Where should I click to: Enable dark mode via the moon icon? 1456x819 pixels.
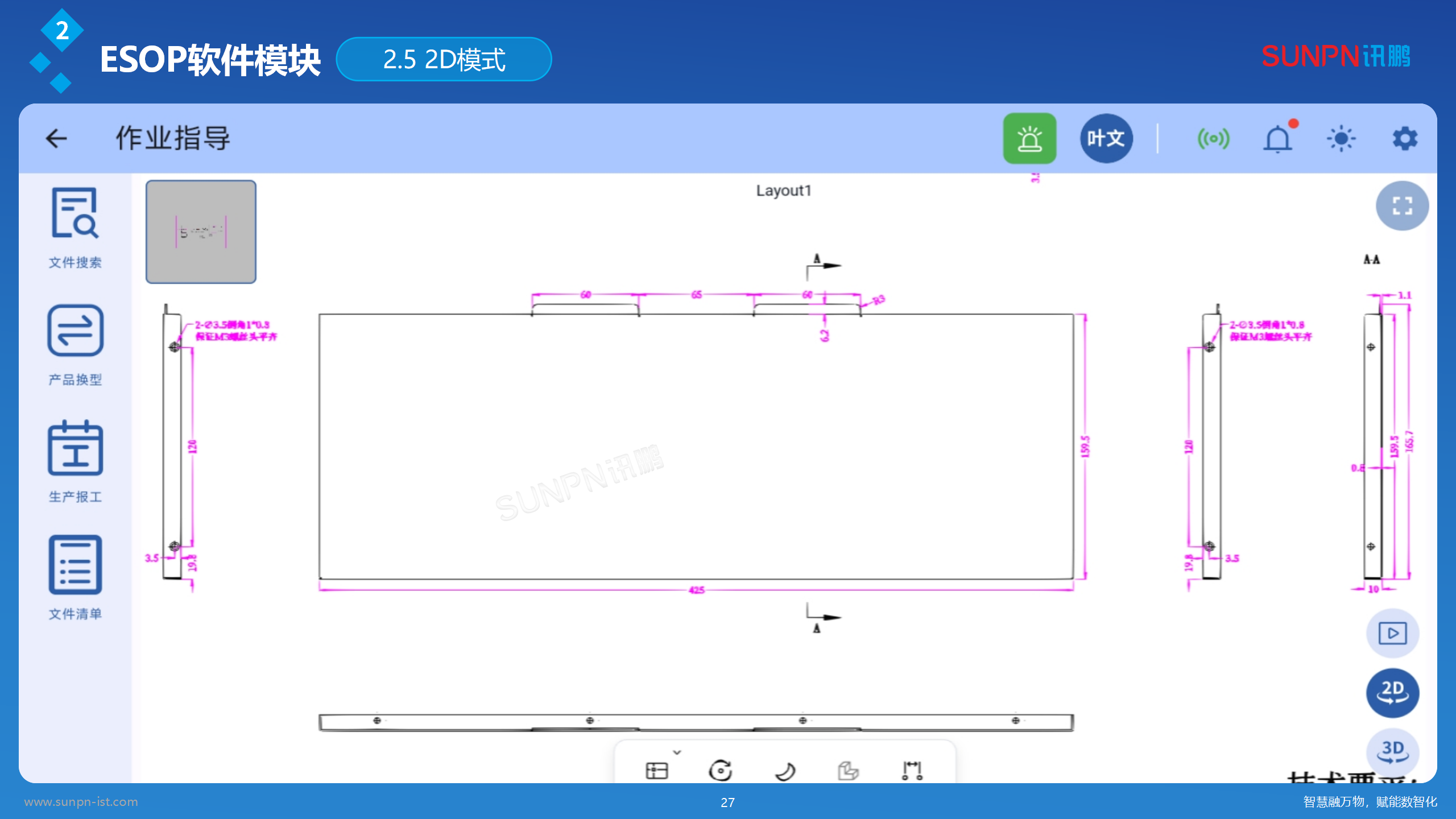pos(786,771)
